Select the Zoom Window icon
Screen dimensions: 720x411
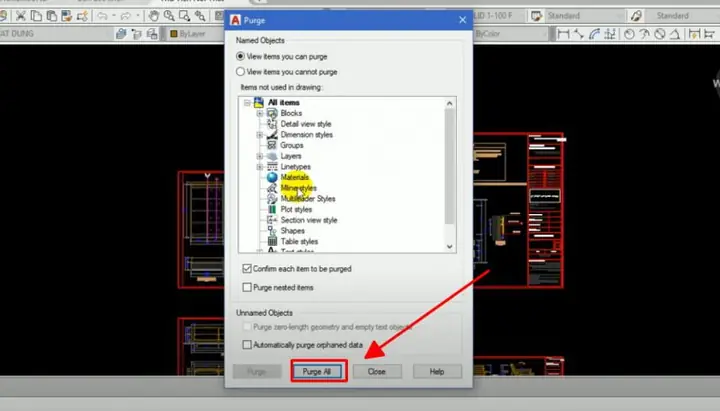[x=185, y=16]
